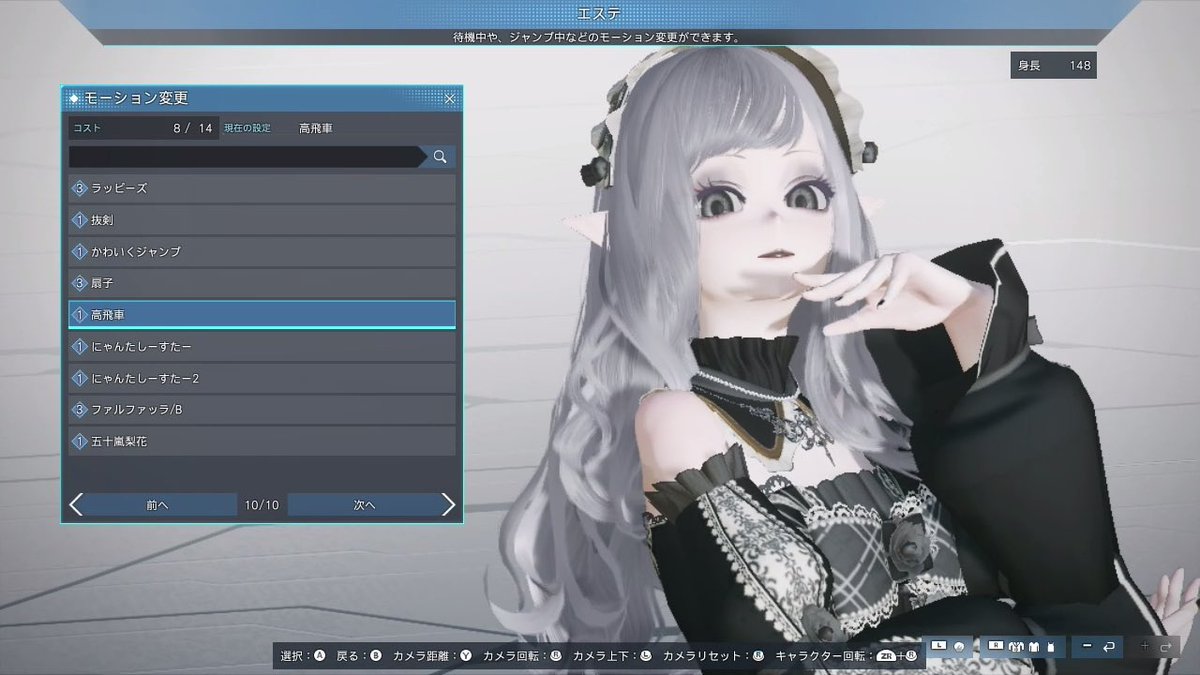This screenshot has width=1200, height=675.
Task: Select the 扇子 motion entry
Action: 262,283
